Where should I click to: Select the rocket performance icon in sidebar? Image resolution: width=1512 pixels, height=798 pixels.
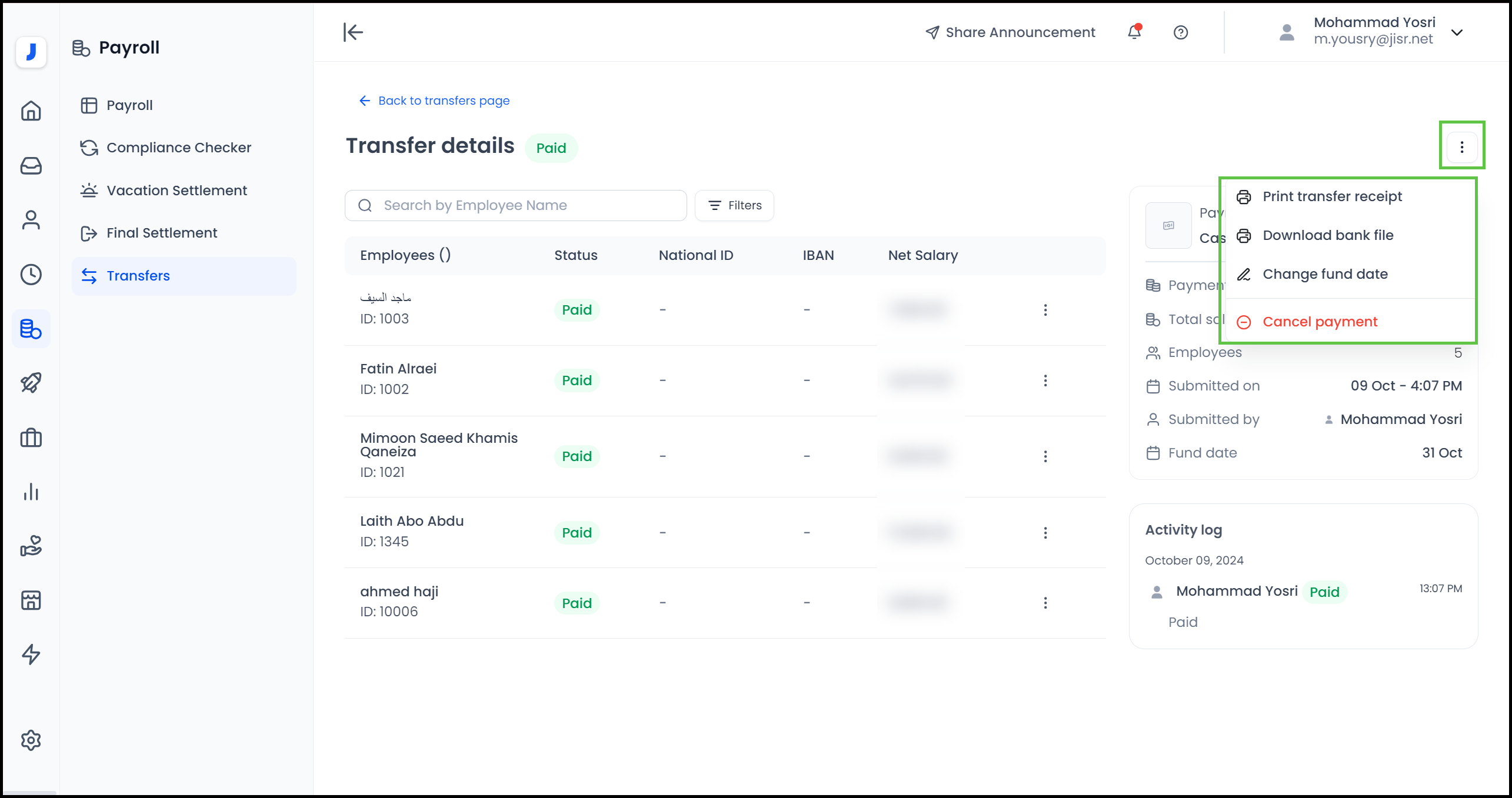31,382
